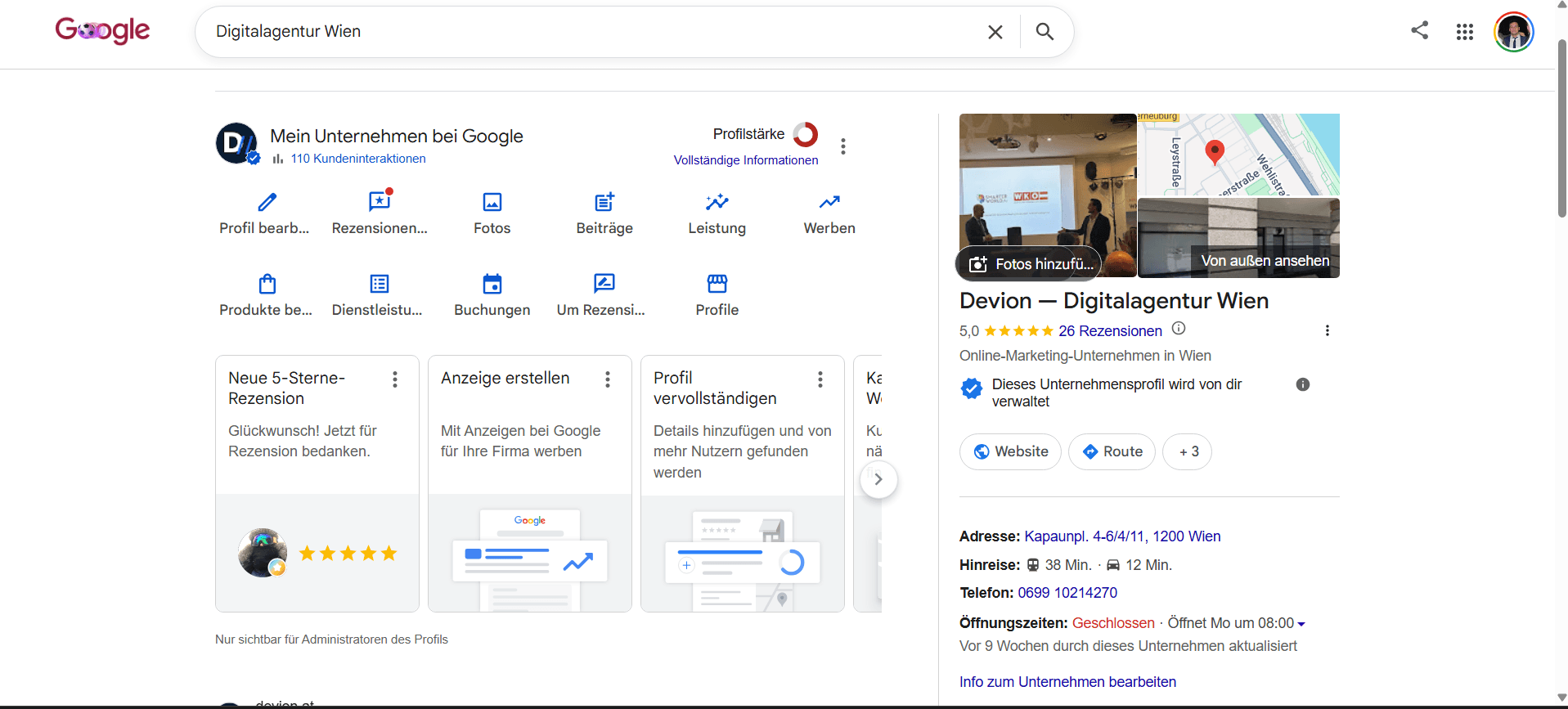Viewport: 1568px width, 709px height.
Task: Open the Profil vervollständigen card
Action: pos(743,483)
